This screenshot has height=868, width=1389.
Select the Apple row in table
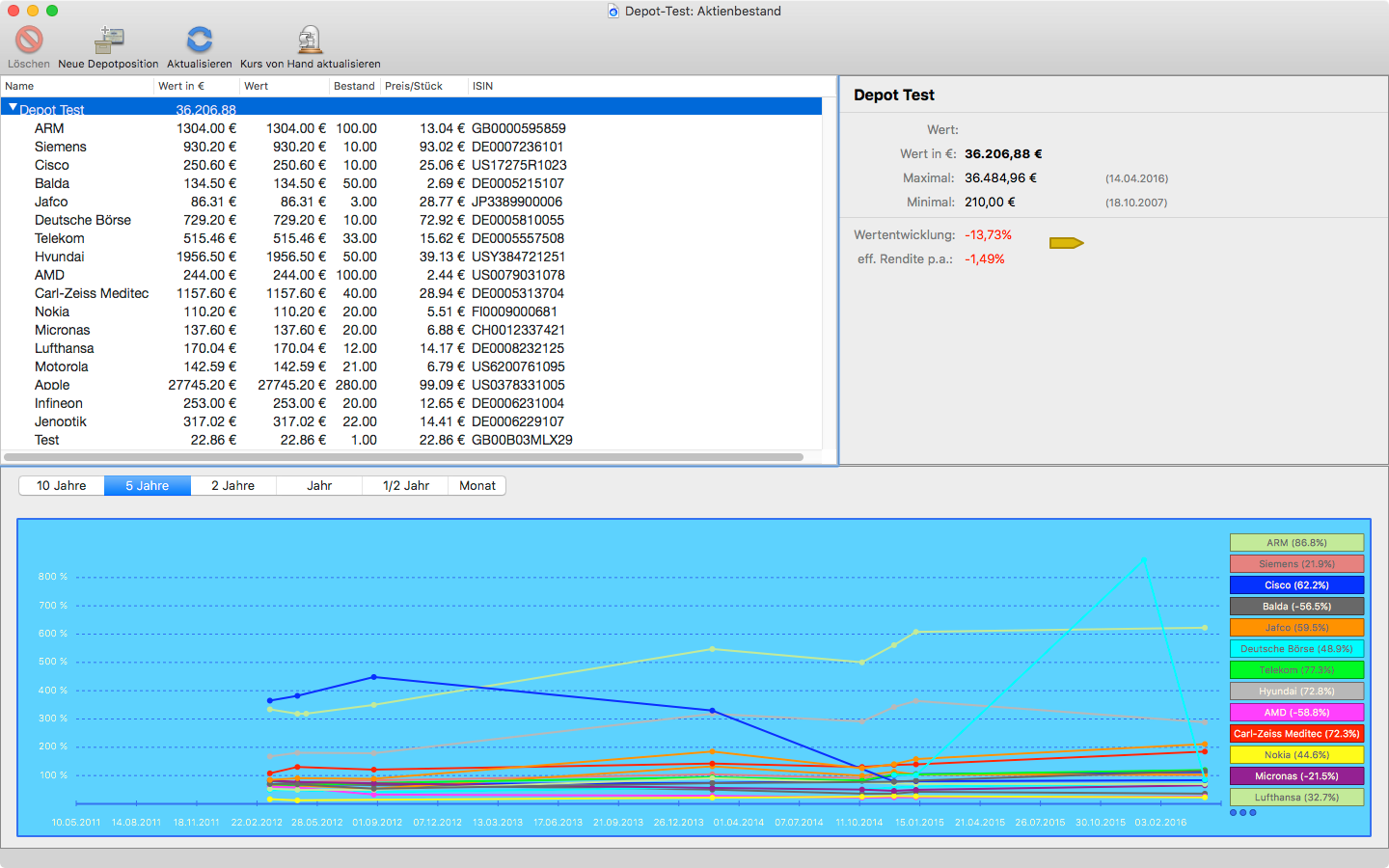(52, 385)
